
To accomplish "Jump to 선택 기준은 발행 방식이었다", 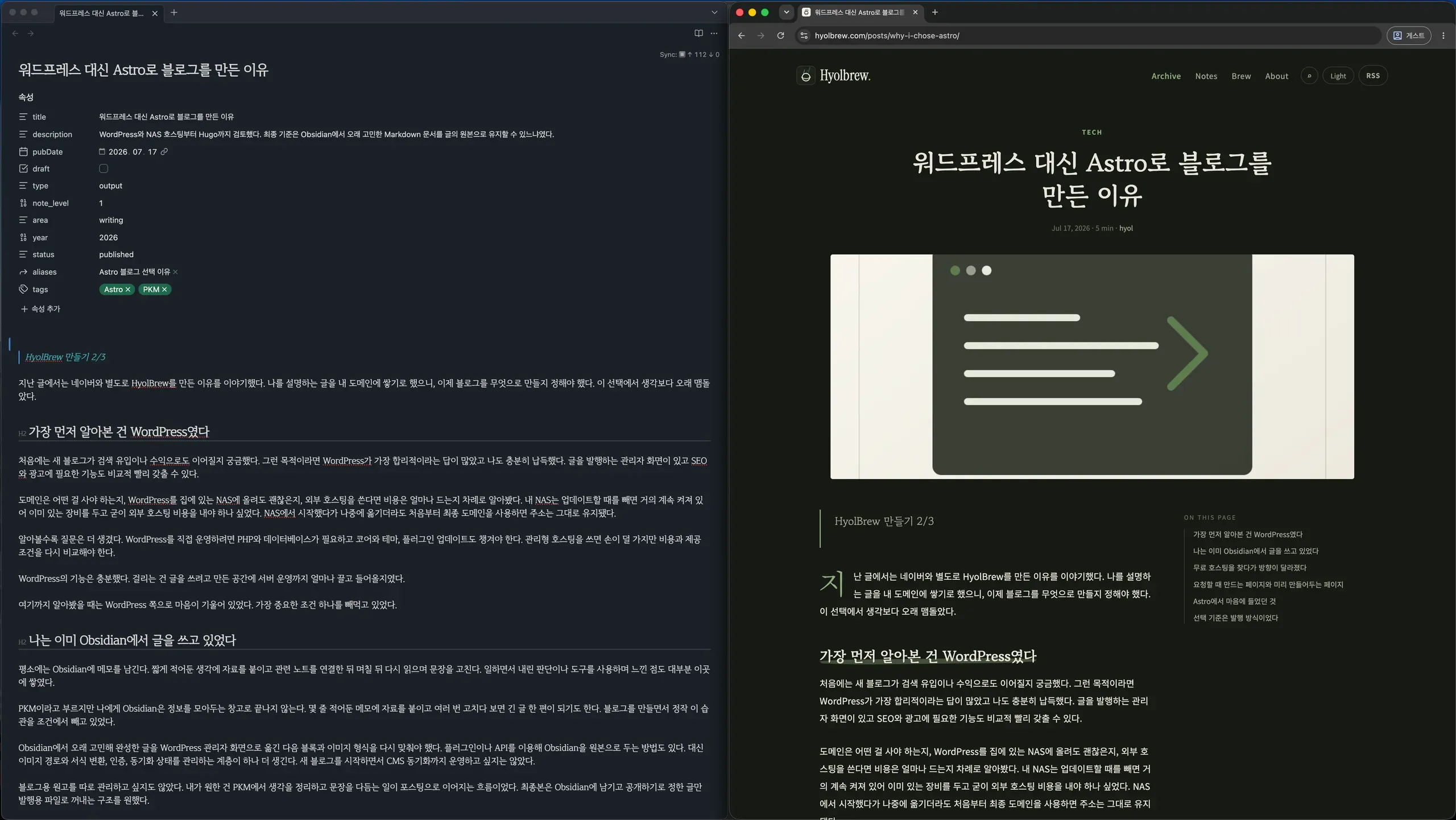I will [1235, 618].
